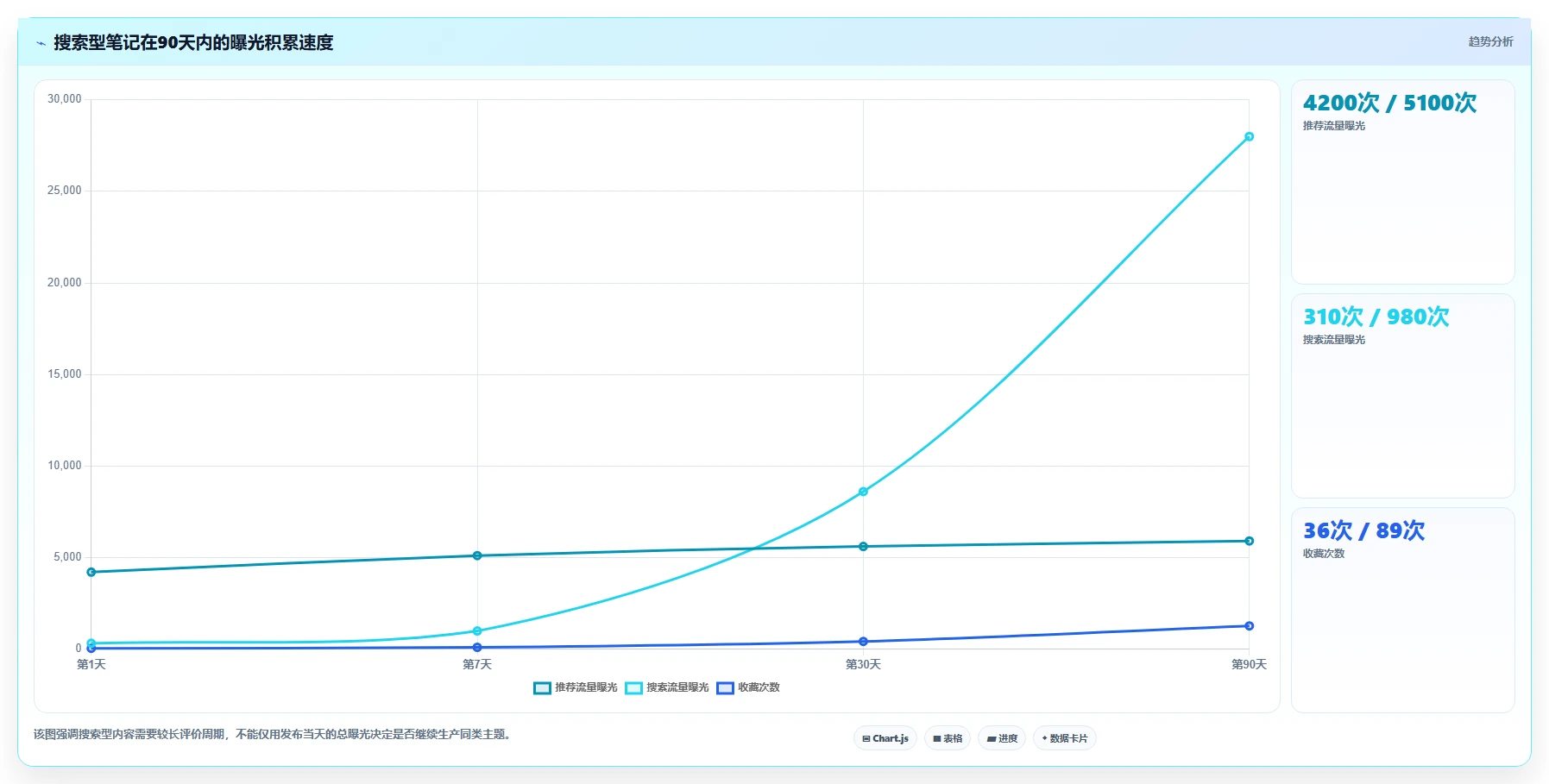This screenshot has width=1549, height=784.
Task: Open the 310次 / 980次 stat card
Action: click(x=1402, y=396)
